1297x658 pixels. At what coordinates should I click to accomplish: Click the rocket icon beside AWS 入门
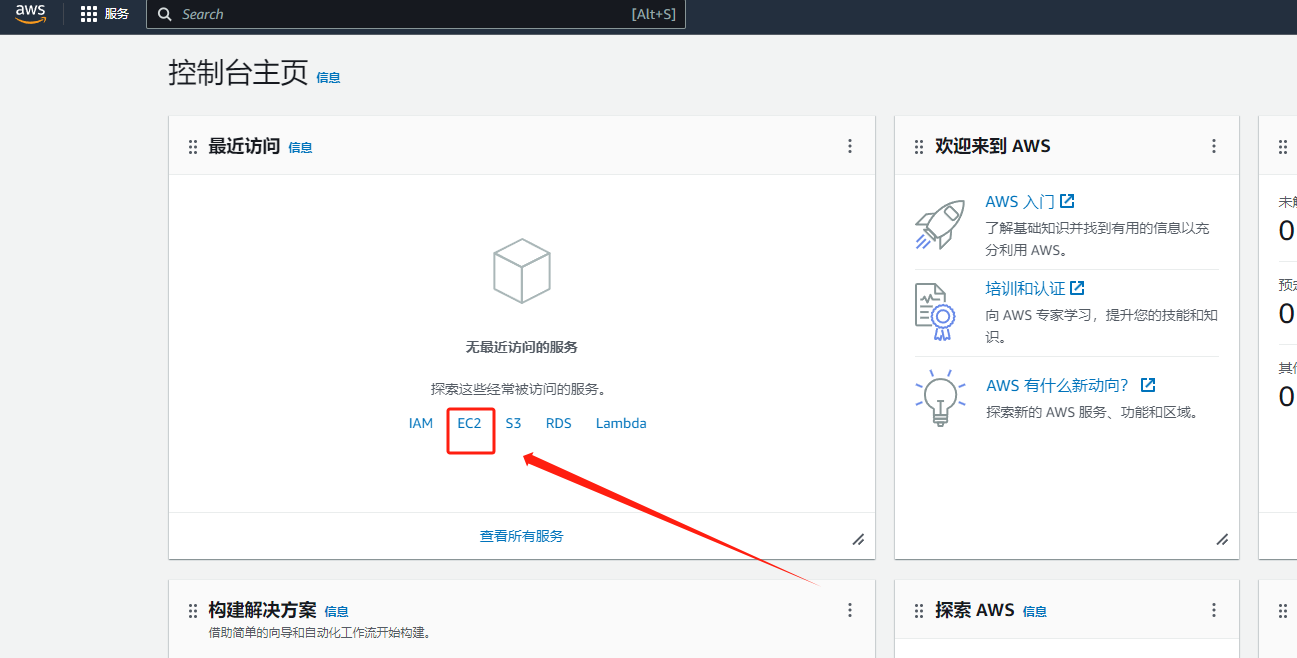[x=940, y=224]
